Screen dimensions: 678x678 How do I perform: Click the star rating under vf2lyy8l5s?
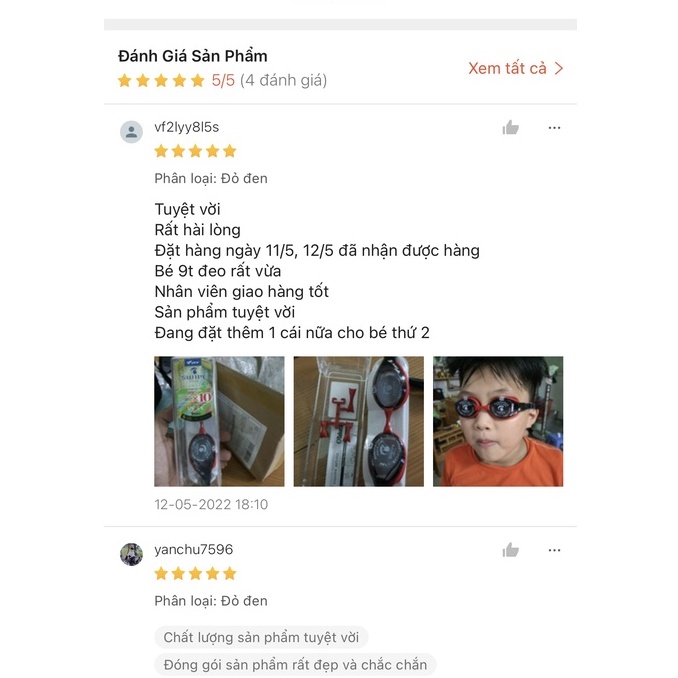tap(195, 151)
